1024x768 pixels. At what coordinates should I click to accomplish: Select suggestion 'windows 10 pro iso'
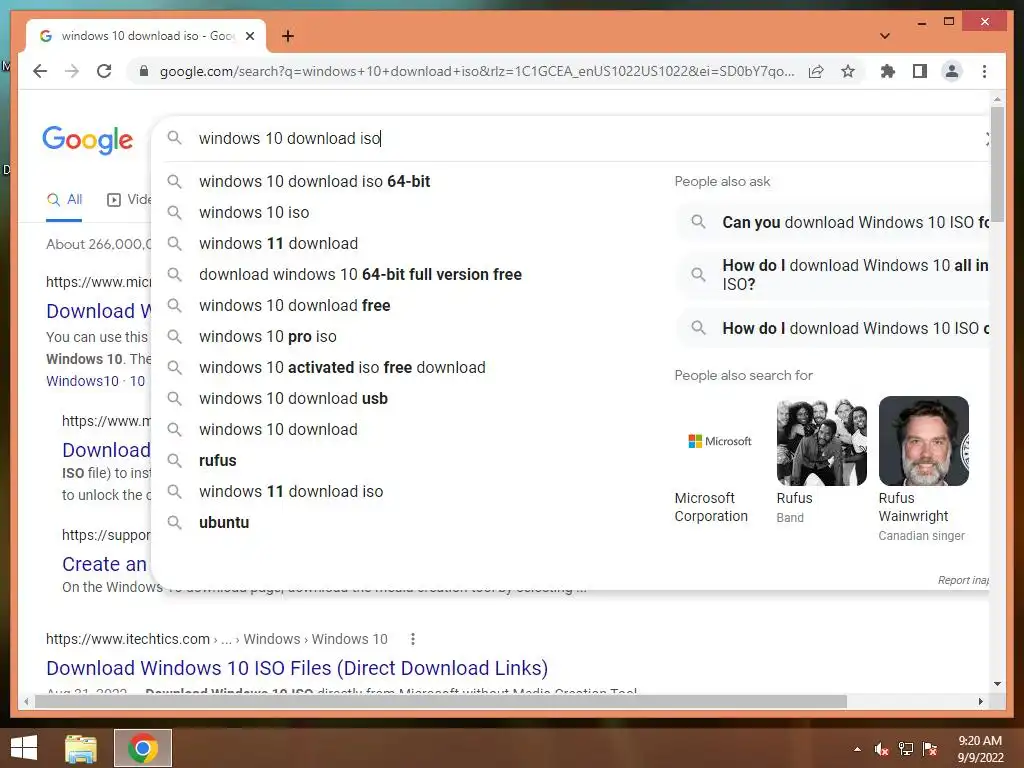point(268,336)
